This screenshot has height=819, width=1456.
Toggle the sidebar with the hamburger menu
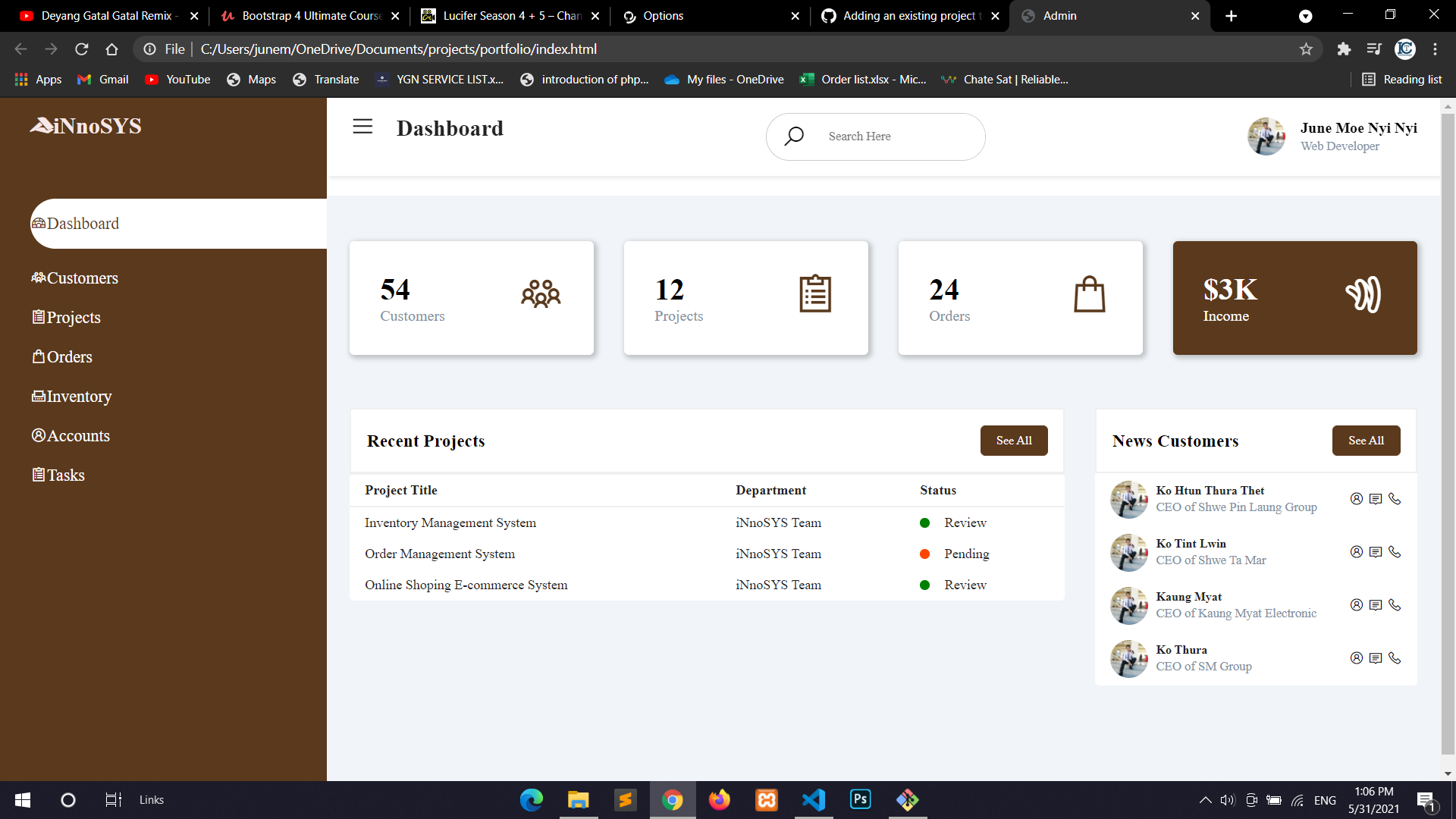click(362, 127)
